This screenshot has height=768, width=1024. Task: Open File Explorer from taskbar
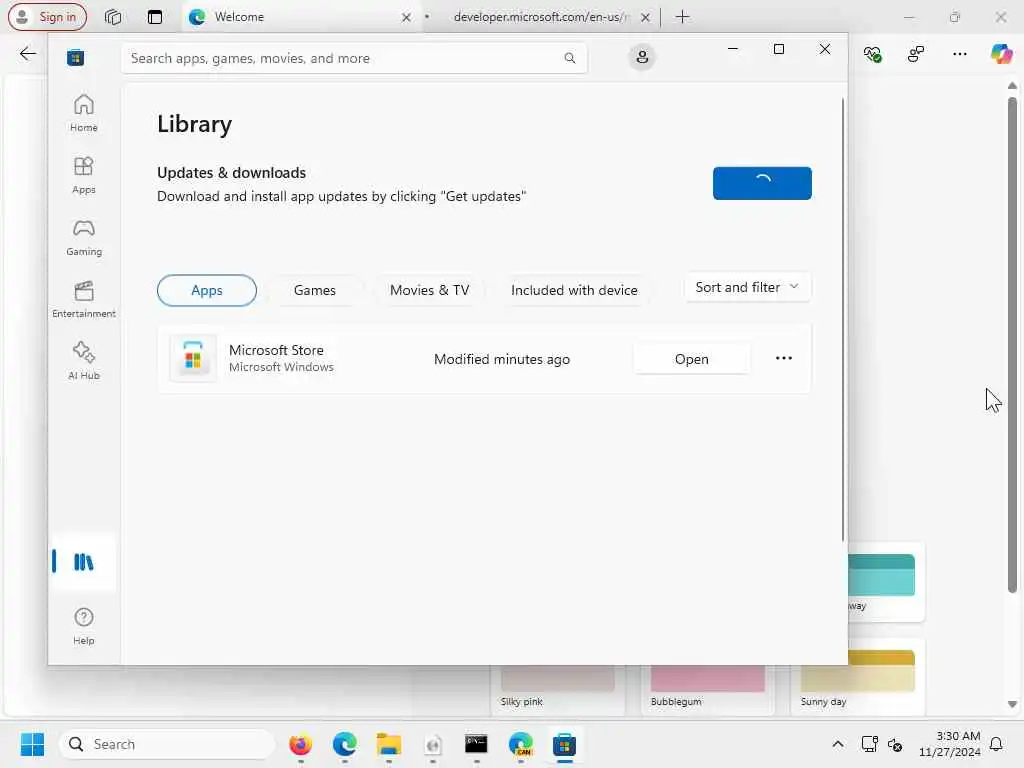(389, 744)
